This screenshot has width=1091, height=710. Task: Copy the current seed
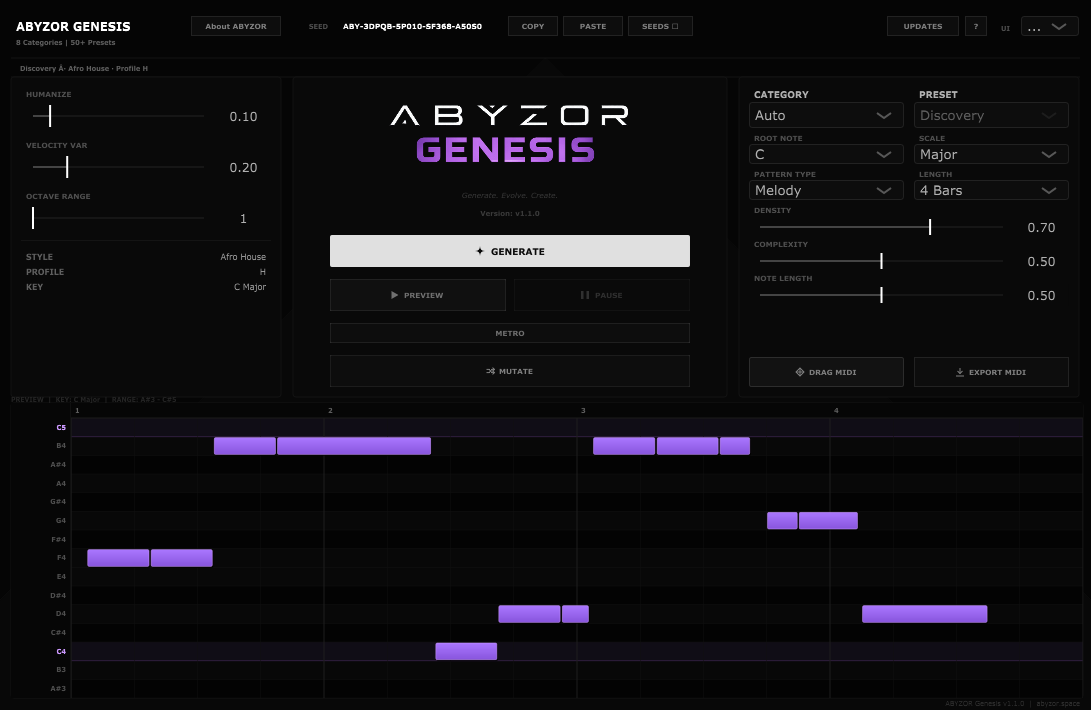tap(533, 26)
